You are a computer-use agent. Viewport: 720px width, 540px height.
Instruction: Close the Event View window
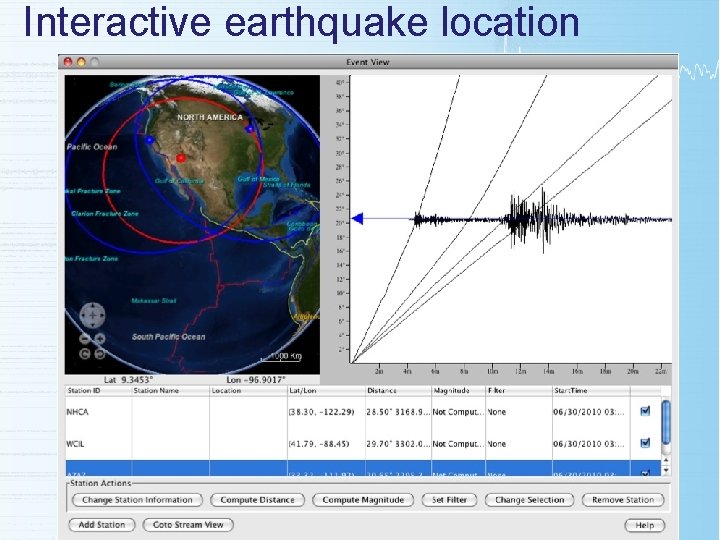[68, 62]
